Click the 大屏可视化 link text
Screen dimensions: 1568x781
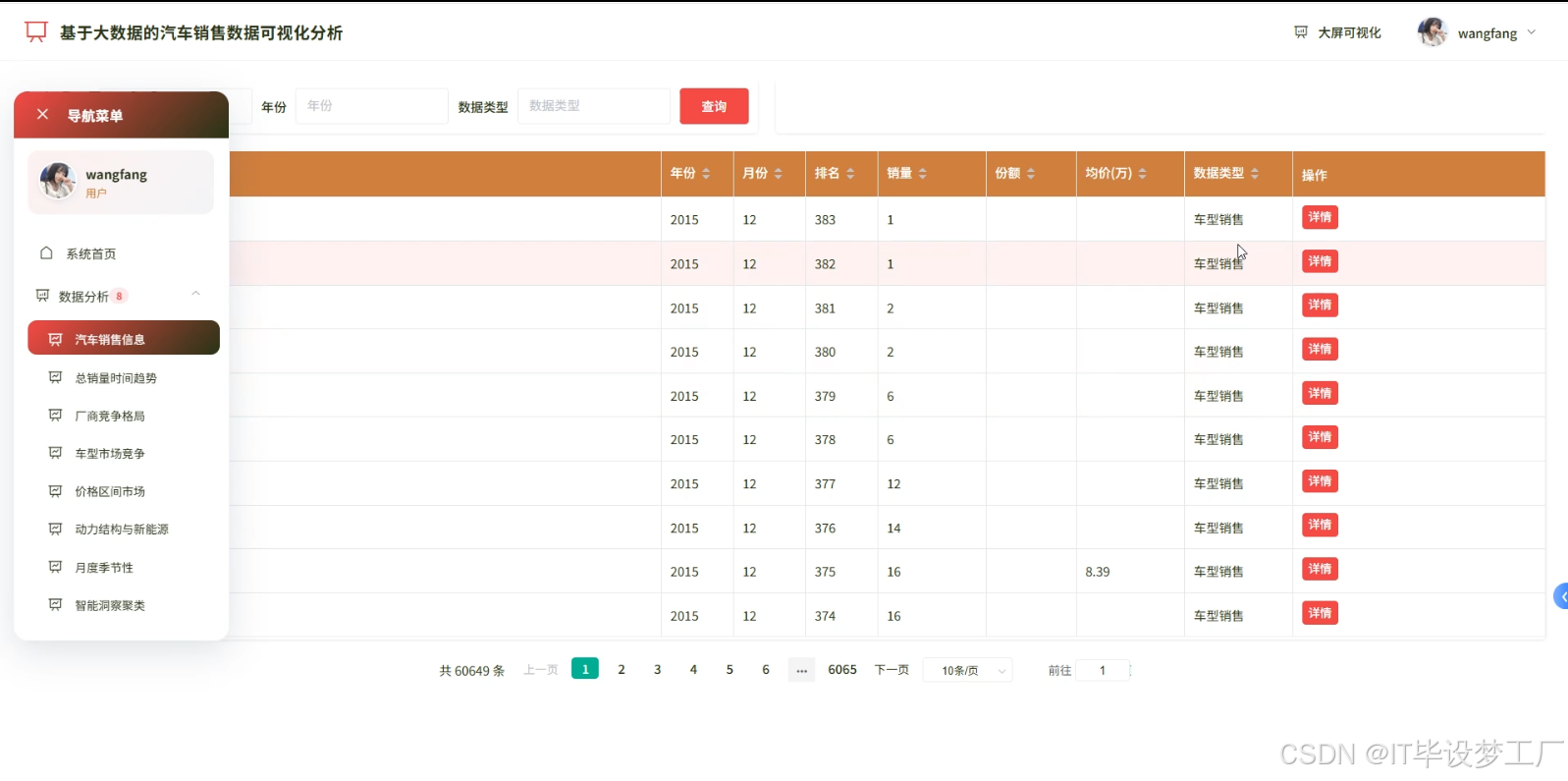tap(1349, 32)
